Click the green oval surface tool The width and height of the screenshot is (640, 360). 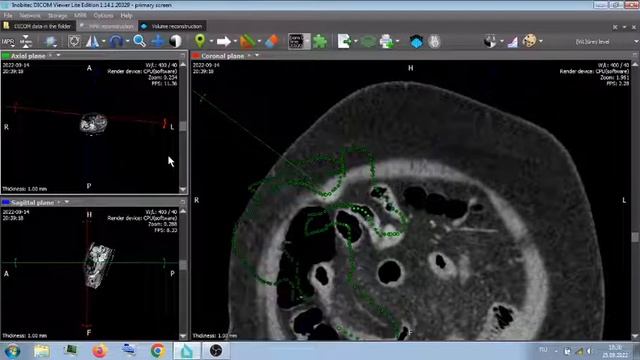tap(368, 41)
